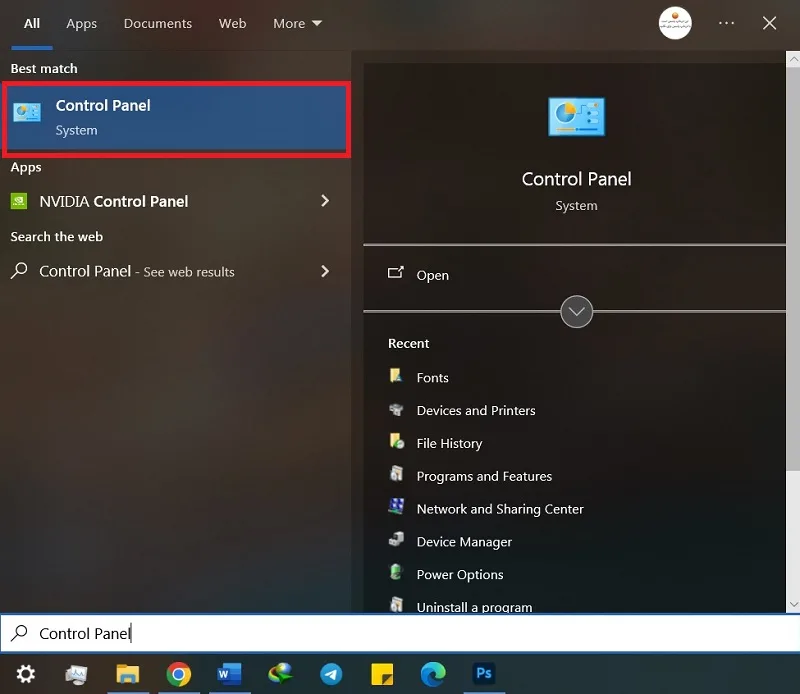Image resolution: width=800 pixels, height=694 pixels.
Task: Click the Control Panel title in preview pane
Action: (x=576, y=179)
